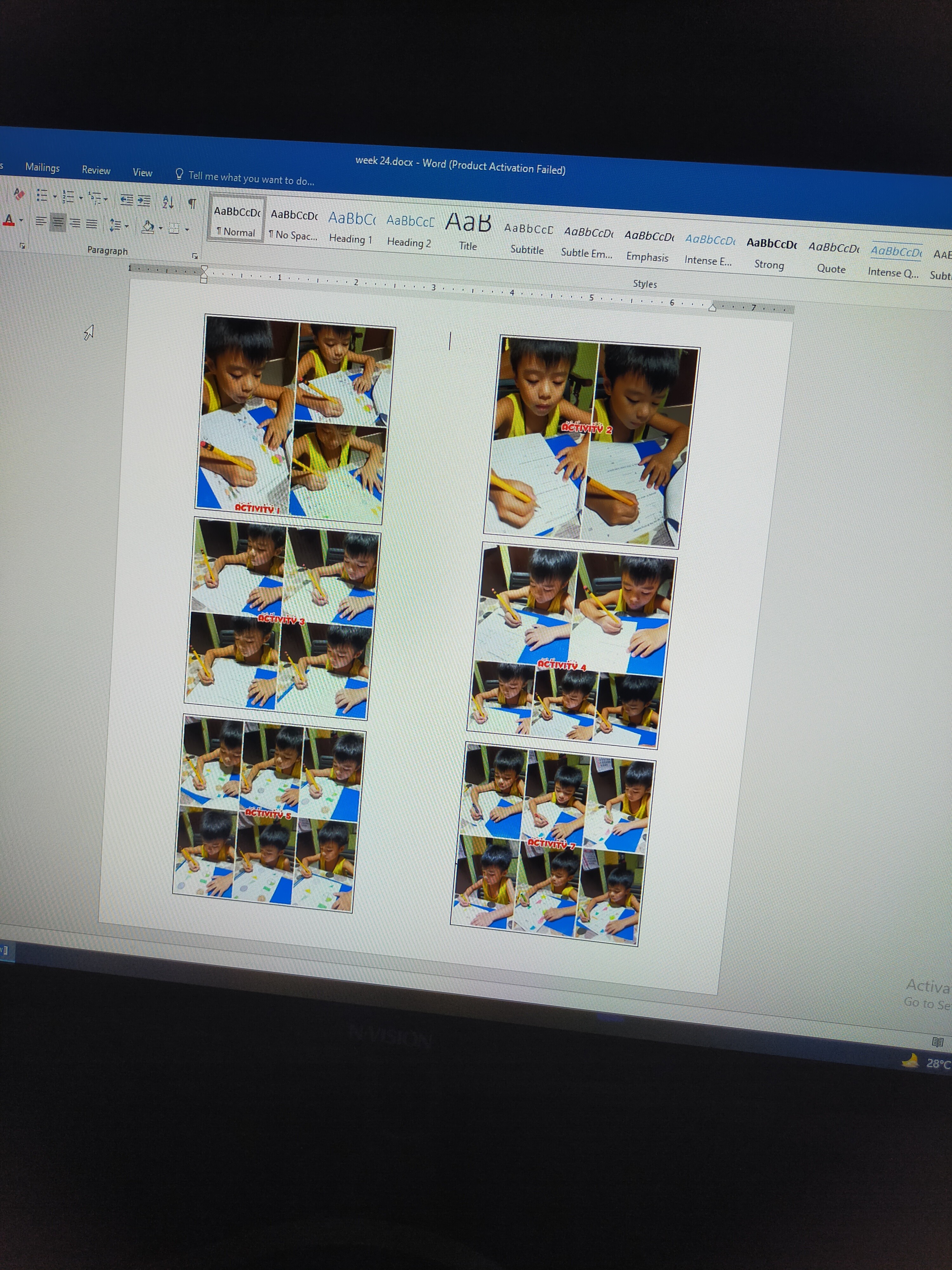Set line and paragraph spacing
Image resolution: width=952 pixels, height=1270 pixels.
click(x=115, y=226)
